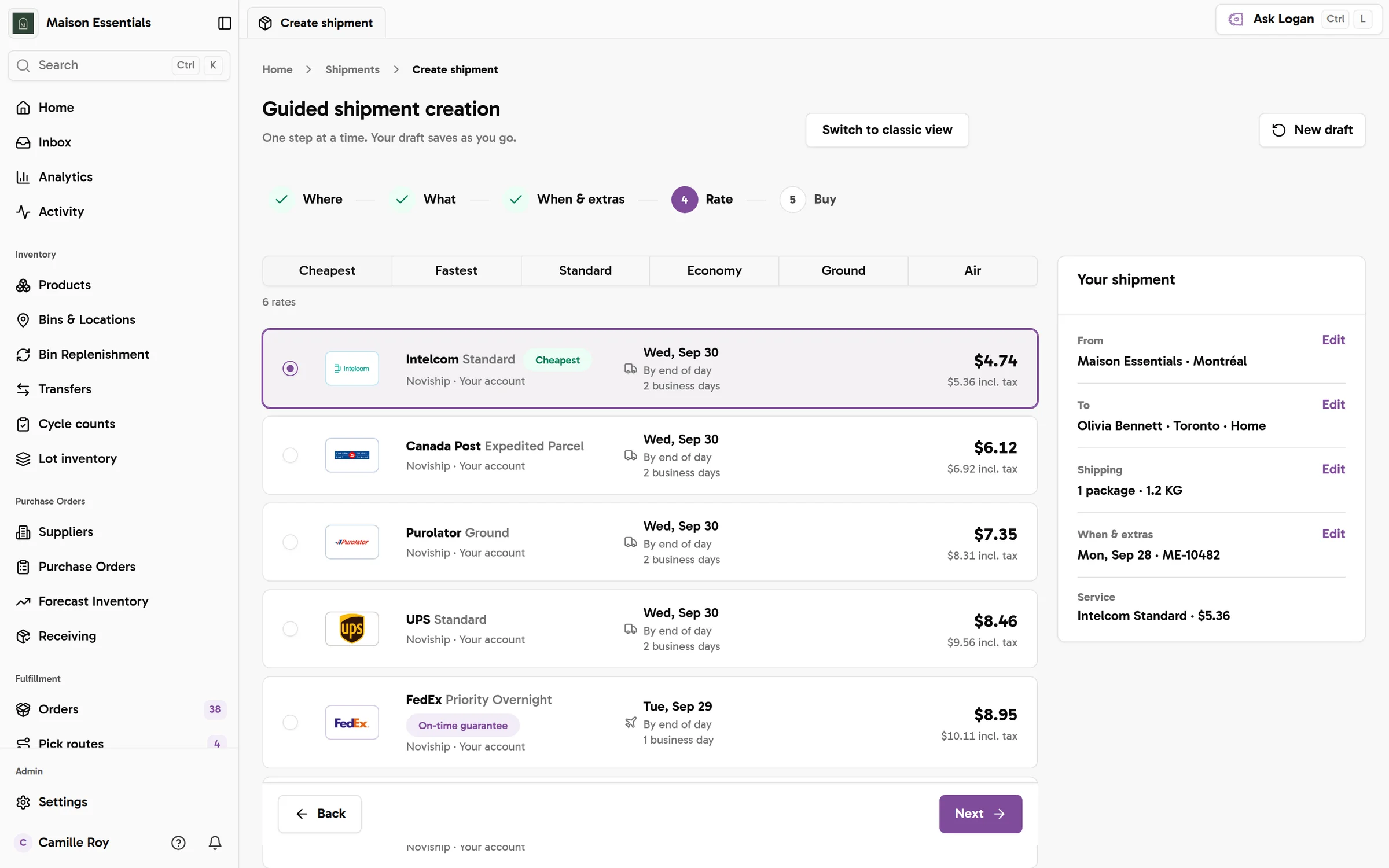This screenshot has height=868, width=1389.
Task: Switch to the Cheapest rates tab
Action: 327,271
